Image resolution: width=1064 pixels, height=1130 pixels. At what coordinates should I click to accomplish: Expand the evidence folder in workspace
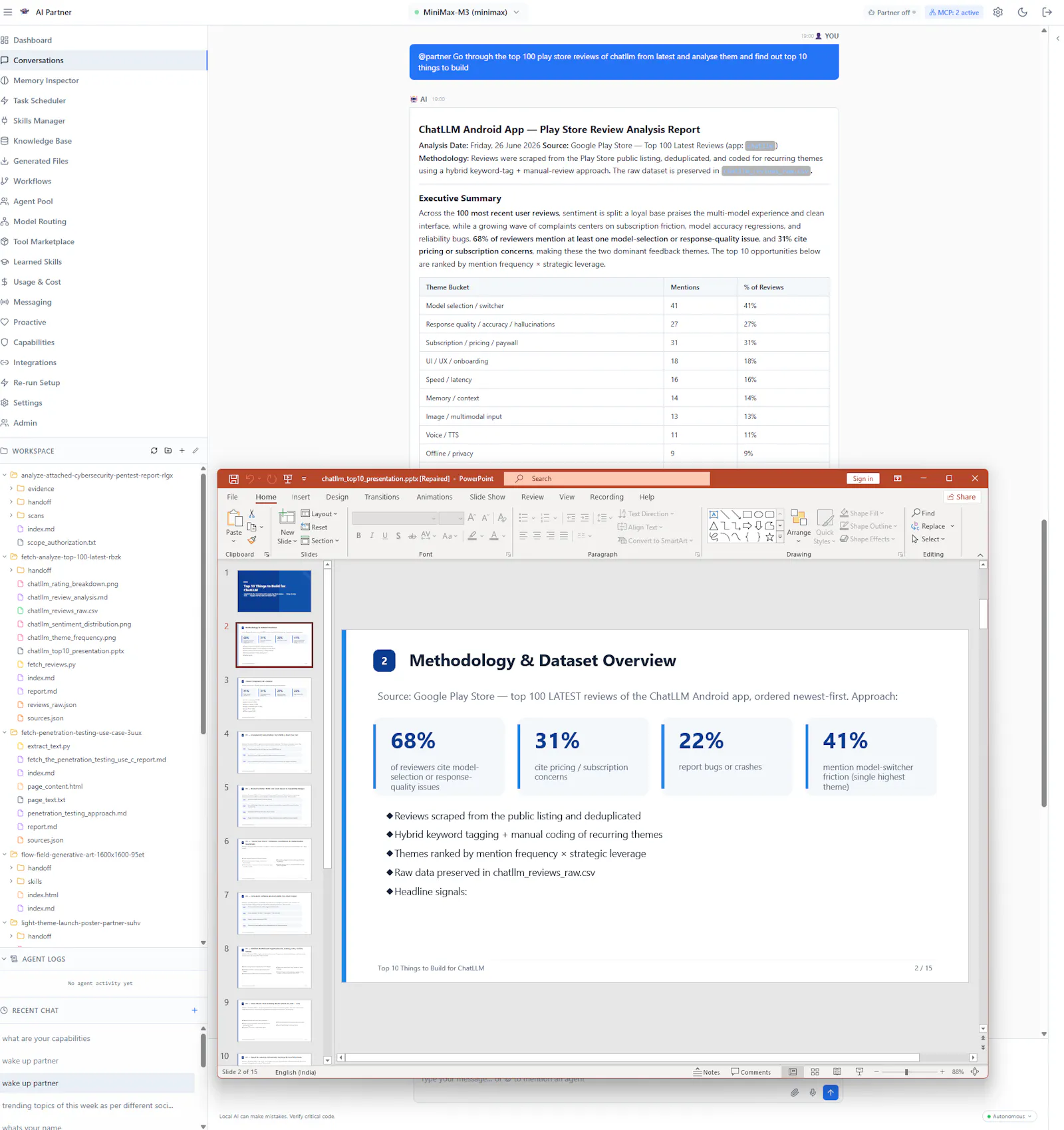pos(11,489)
